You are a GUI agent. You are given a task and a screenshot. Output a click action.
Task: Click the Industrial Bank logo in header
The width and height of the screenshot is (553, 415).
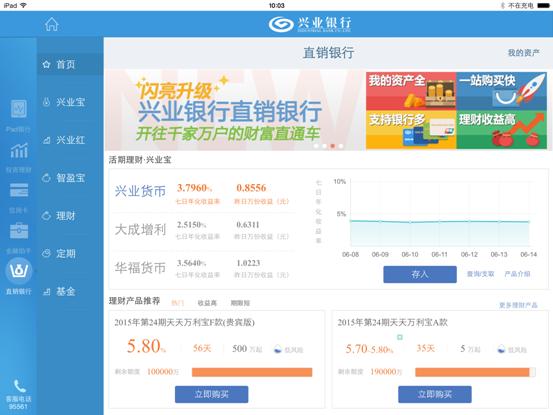[310, 24]
